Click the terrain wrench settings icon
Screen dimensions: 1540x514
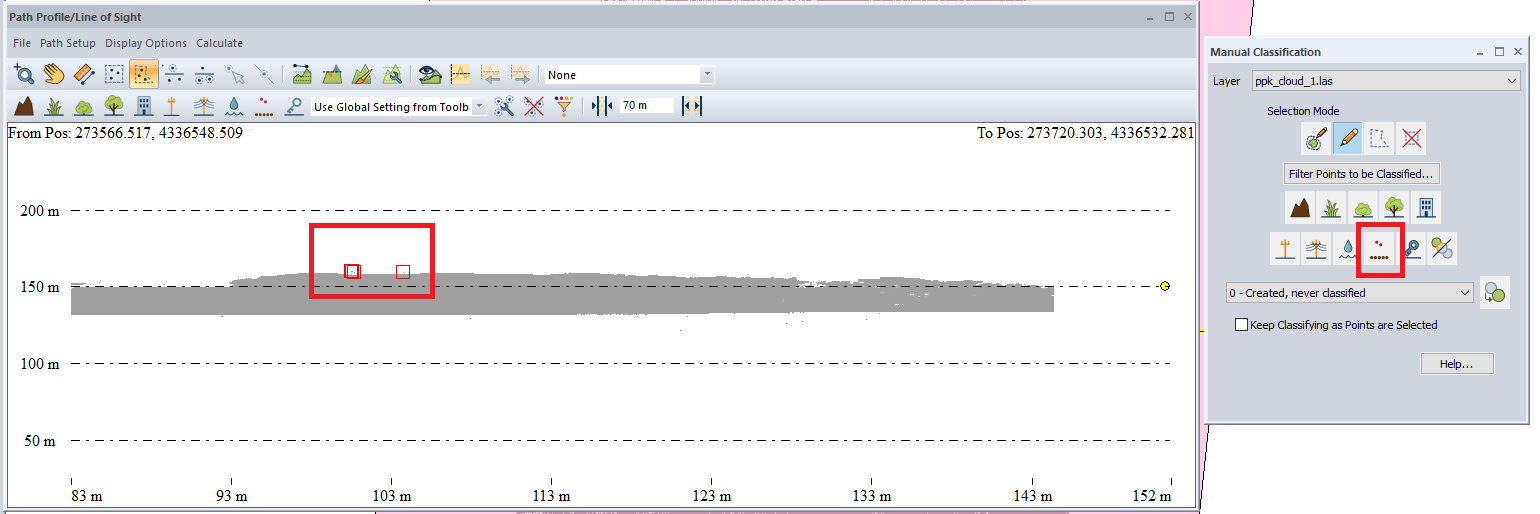[392, 74]
